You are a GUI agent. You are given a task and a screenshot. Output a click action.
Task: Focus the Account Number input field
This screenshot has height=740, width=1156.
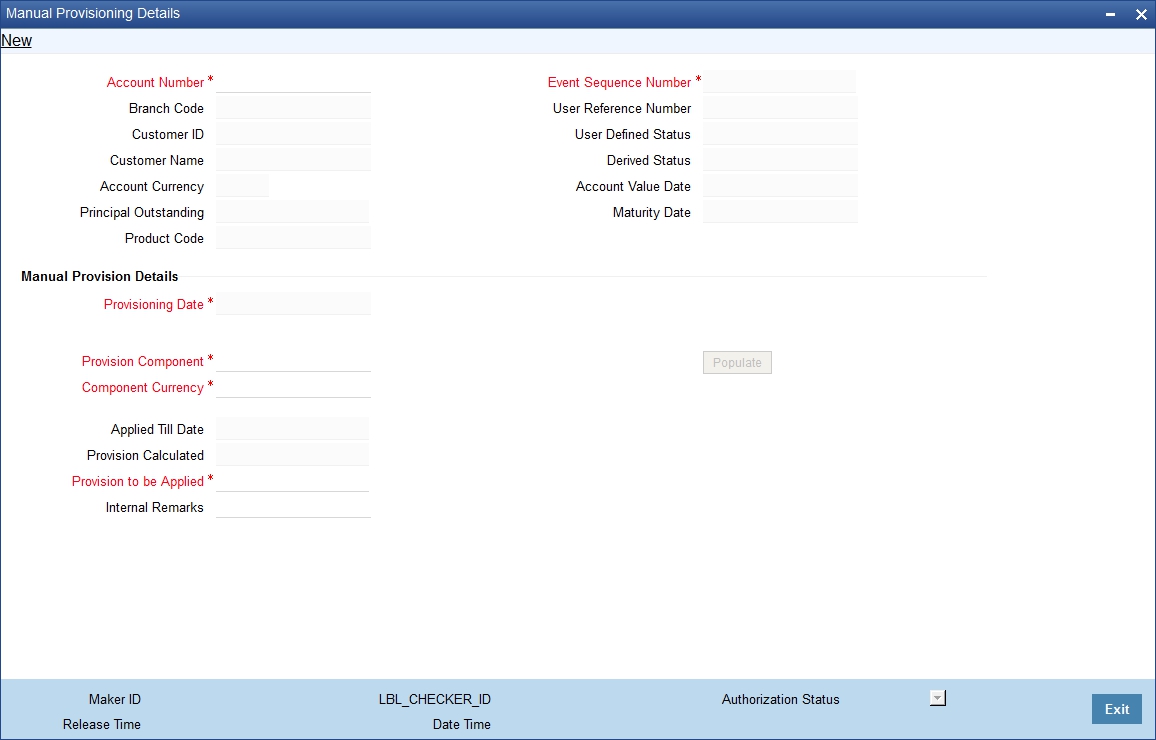coord(293,82)
